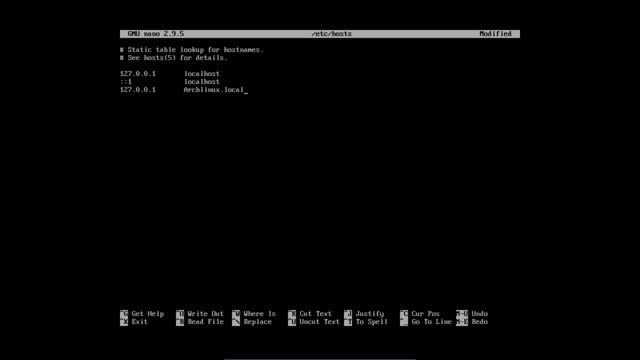The height and width of the screenshot is (360, 640).
Task: Click the ^X key hint beside Exit
Action: (124, 322)
